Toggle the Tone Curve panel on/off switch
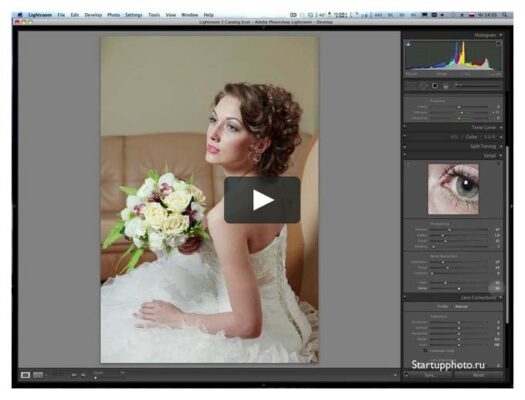This screenshot has height=400, width=525. pyautogui.click(x=405, y=127)
